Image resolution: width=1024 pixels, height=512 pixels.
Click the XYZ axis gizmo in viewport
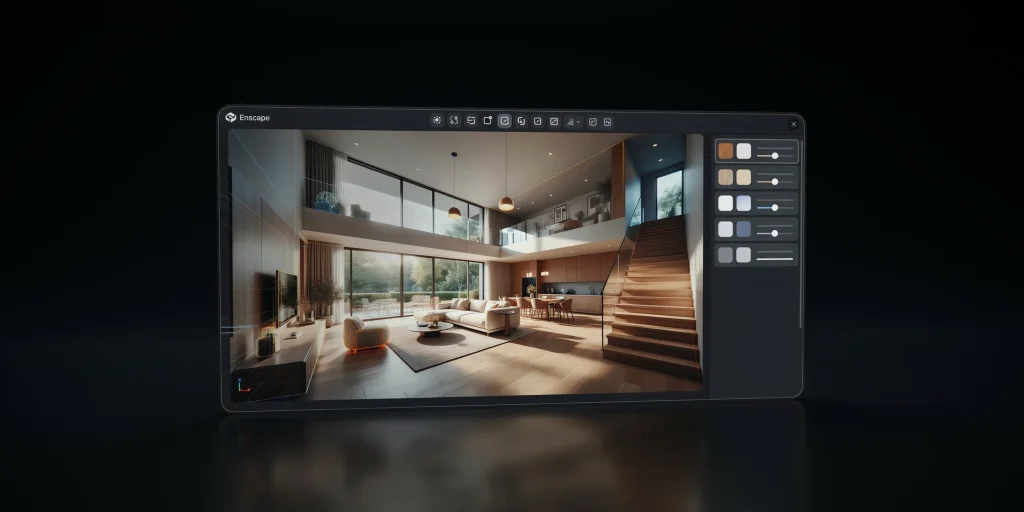pos(243,385)
